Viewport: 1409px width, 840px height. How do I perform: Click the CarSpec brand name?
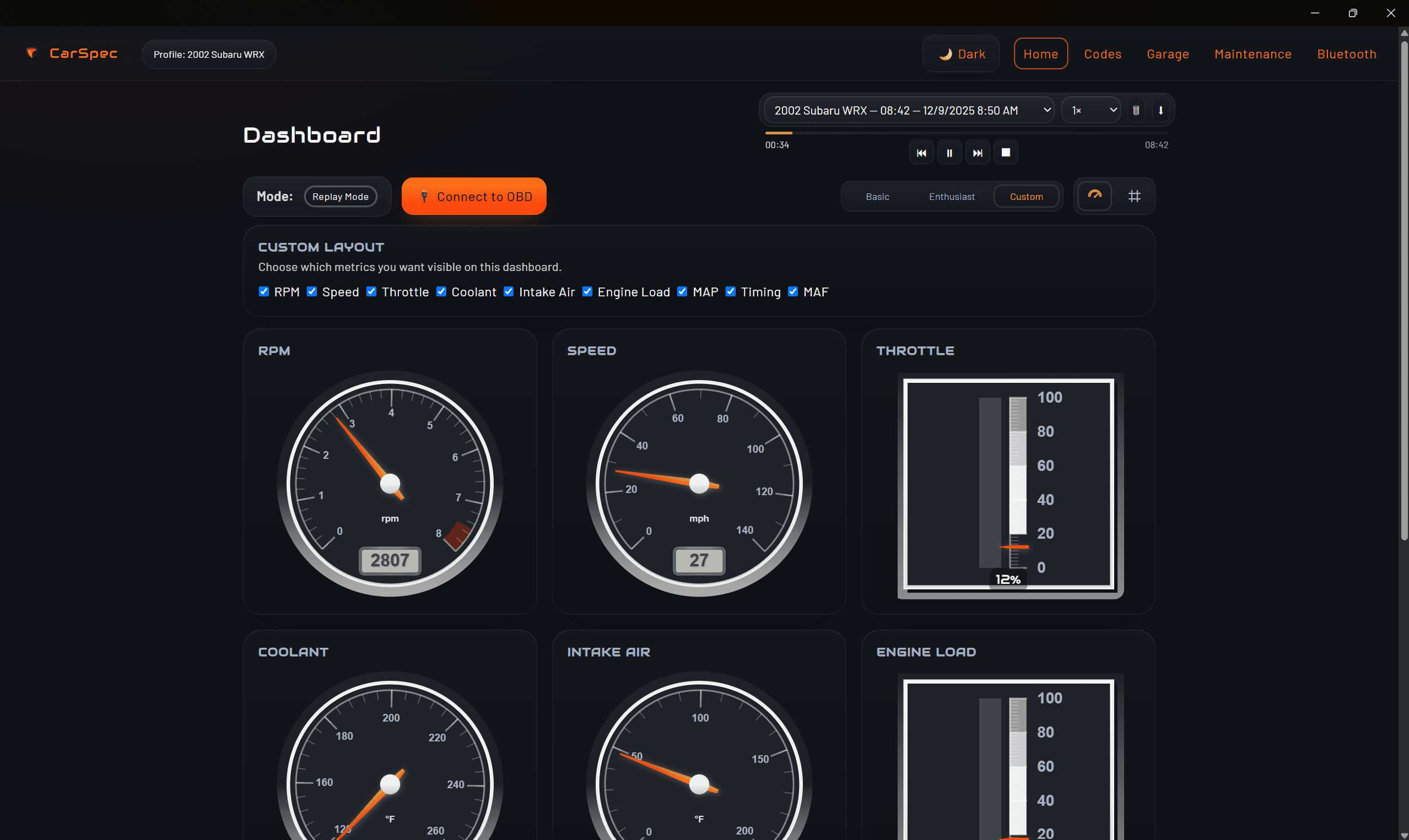coord(83,53)
